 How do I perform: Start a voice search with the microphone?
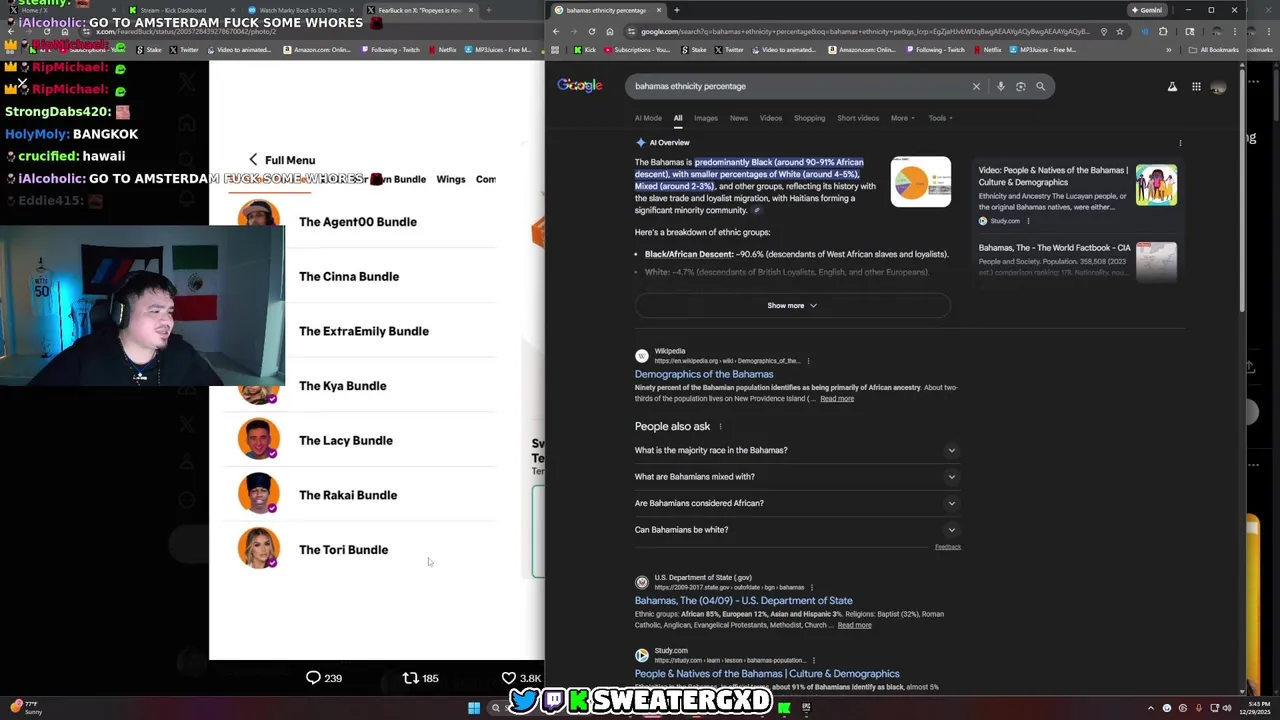(x=1000, y=86)
